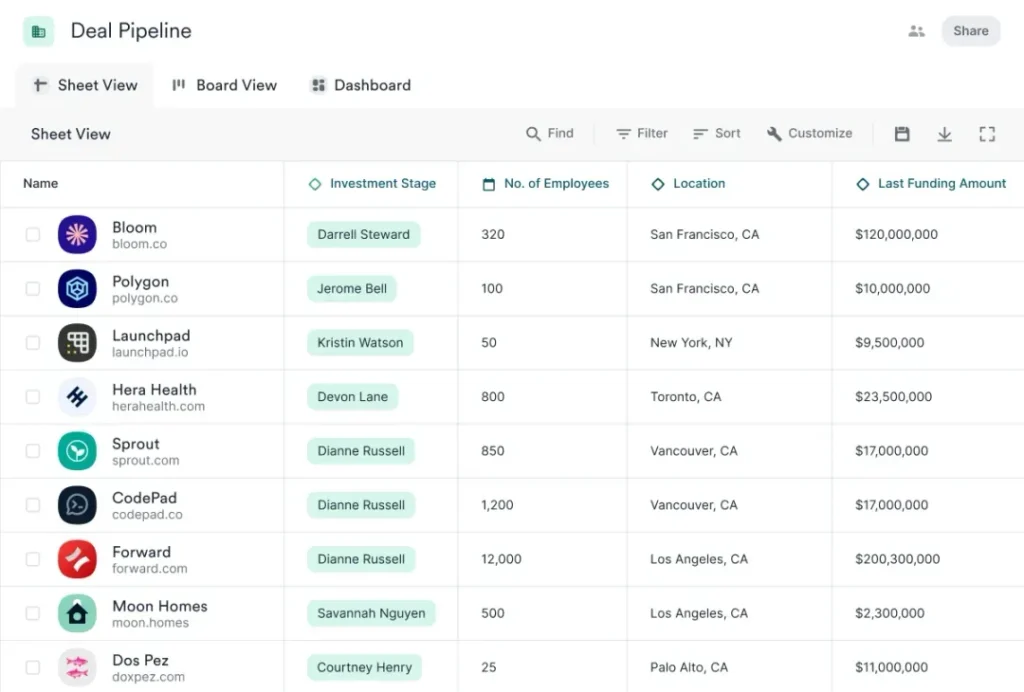The height and width of the screenshot is (692, 1024).
Task: Open the Customize menu
Action: (809, 133)
